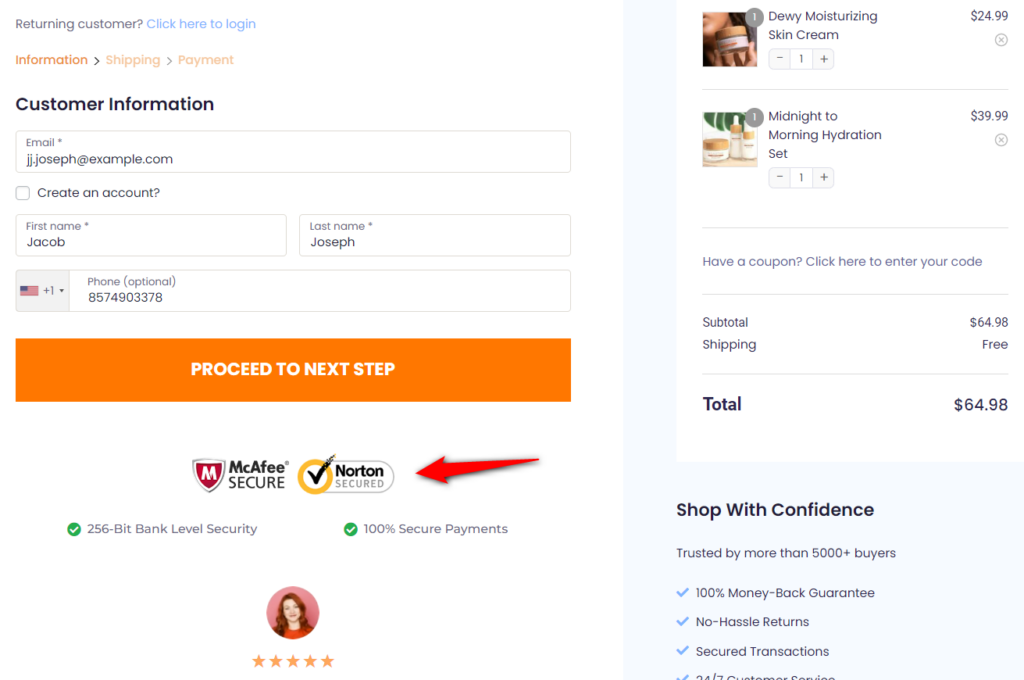Click the reviewer avatar photo

click(x=292, y=612)
